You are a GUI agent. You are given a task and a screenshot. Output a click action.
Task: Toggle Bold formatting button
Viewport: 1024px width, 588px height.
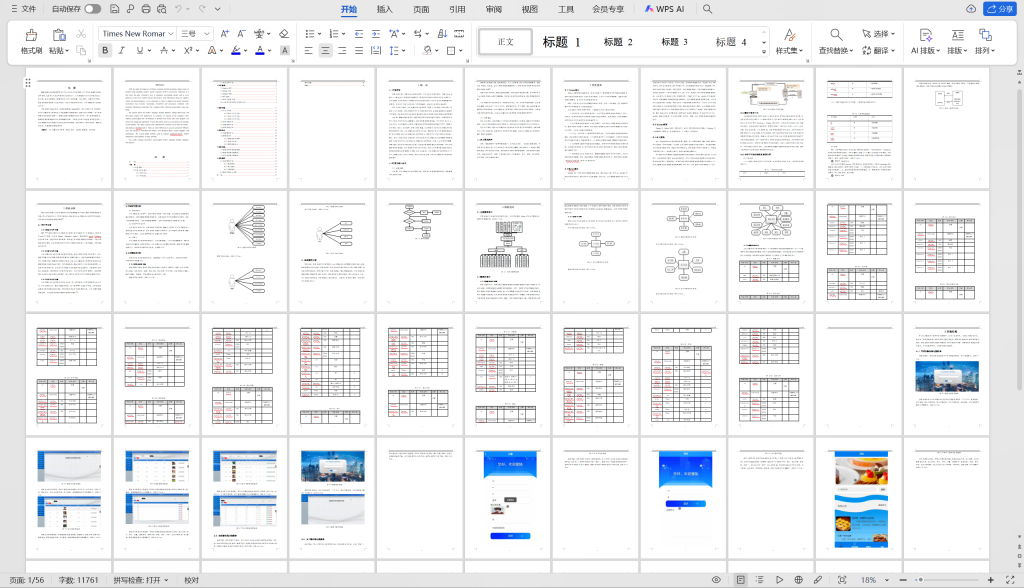[x=104, y=50]
